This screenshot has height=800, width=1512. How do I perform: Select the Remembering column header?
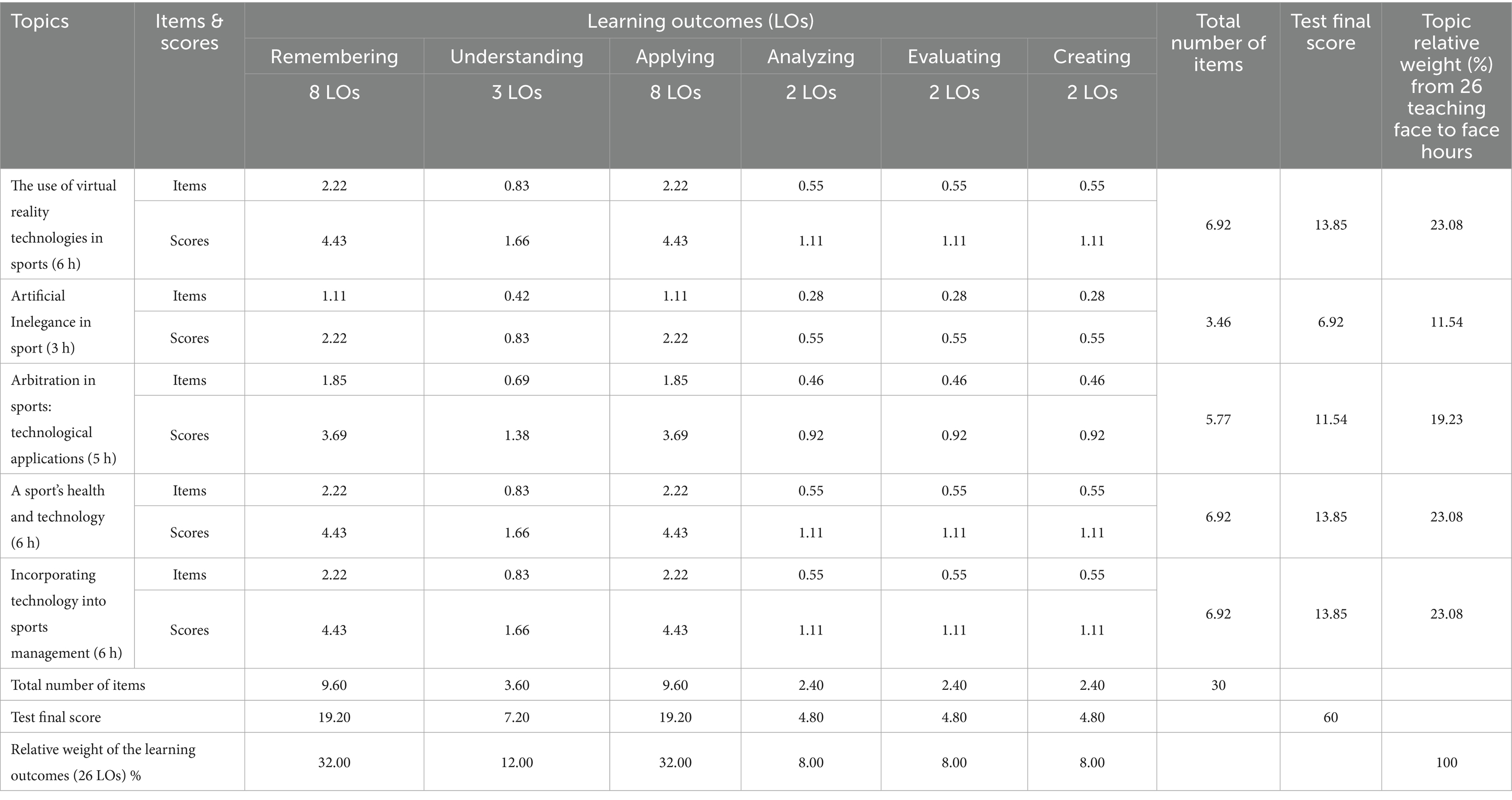pyautogui.click(x=334, y=57)
